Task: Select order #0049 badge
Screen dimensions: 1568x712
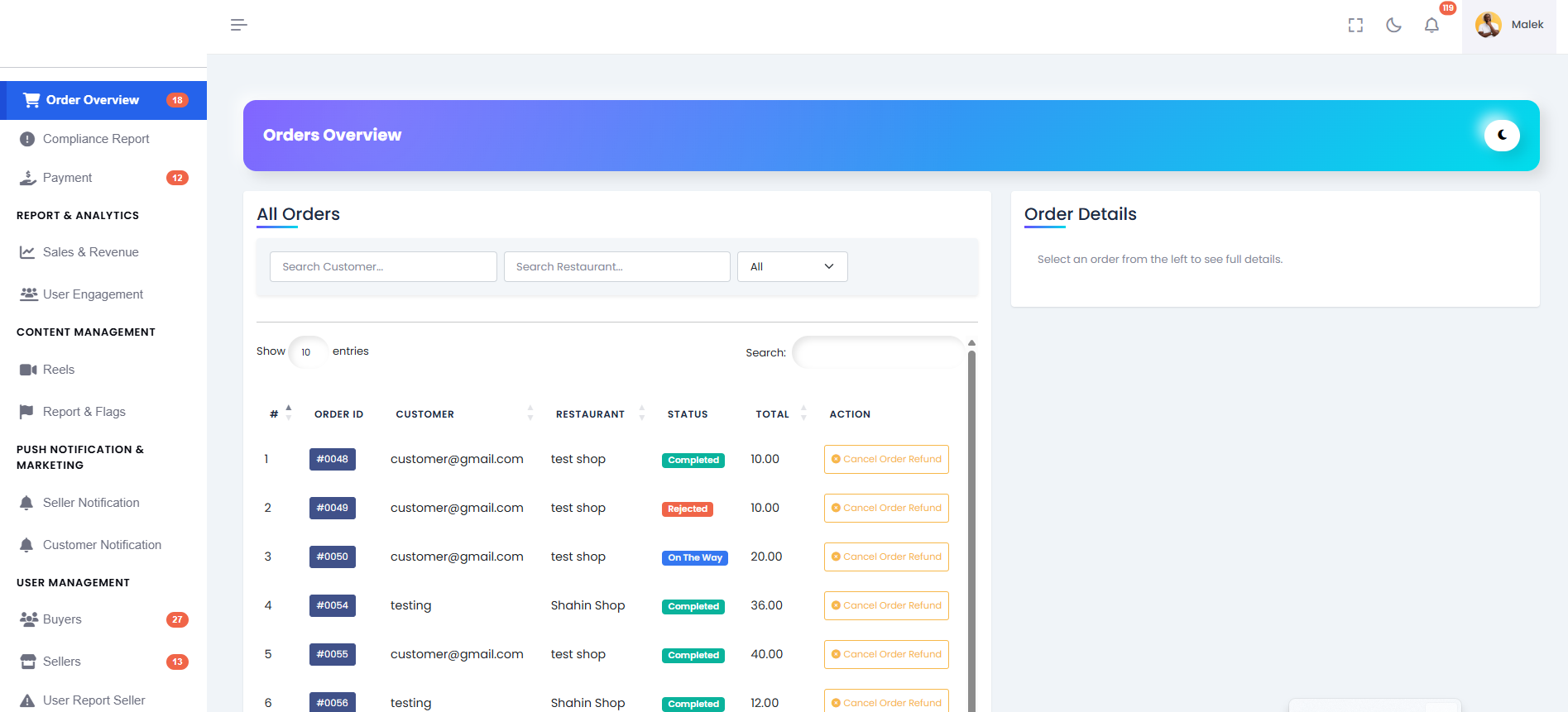Action: pyautogui.click(x=333, y=508)
